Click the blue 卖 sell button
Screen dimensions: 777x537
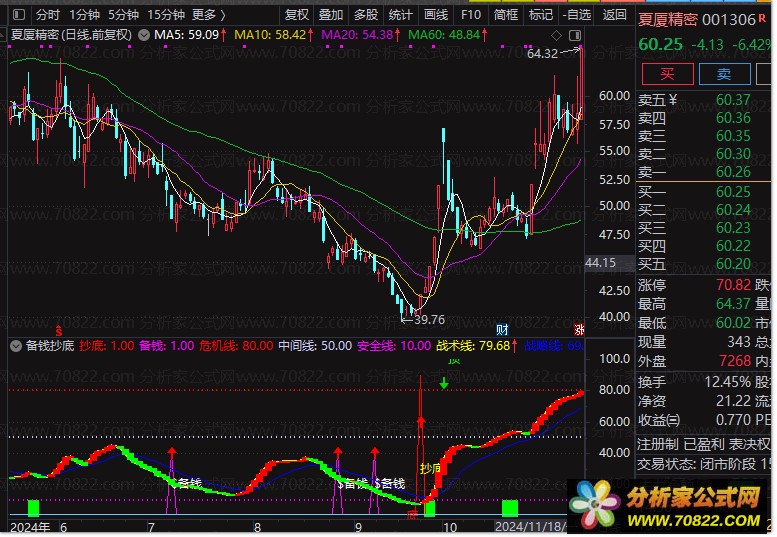pyautogui.click(x=724, y=74)
